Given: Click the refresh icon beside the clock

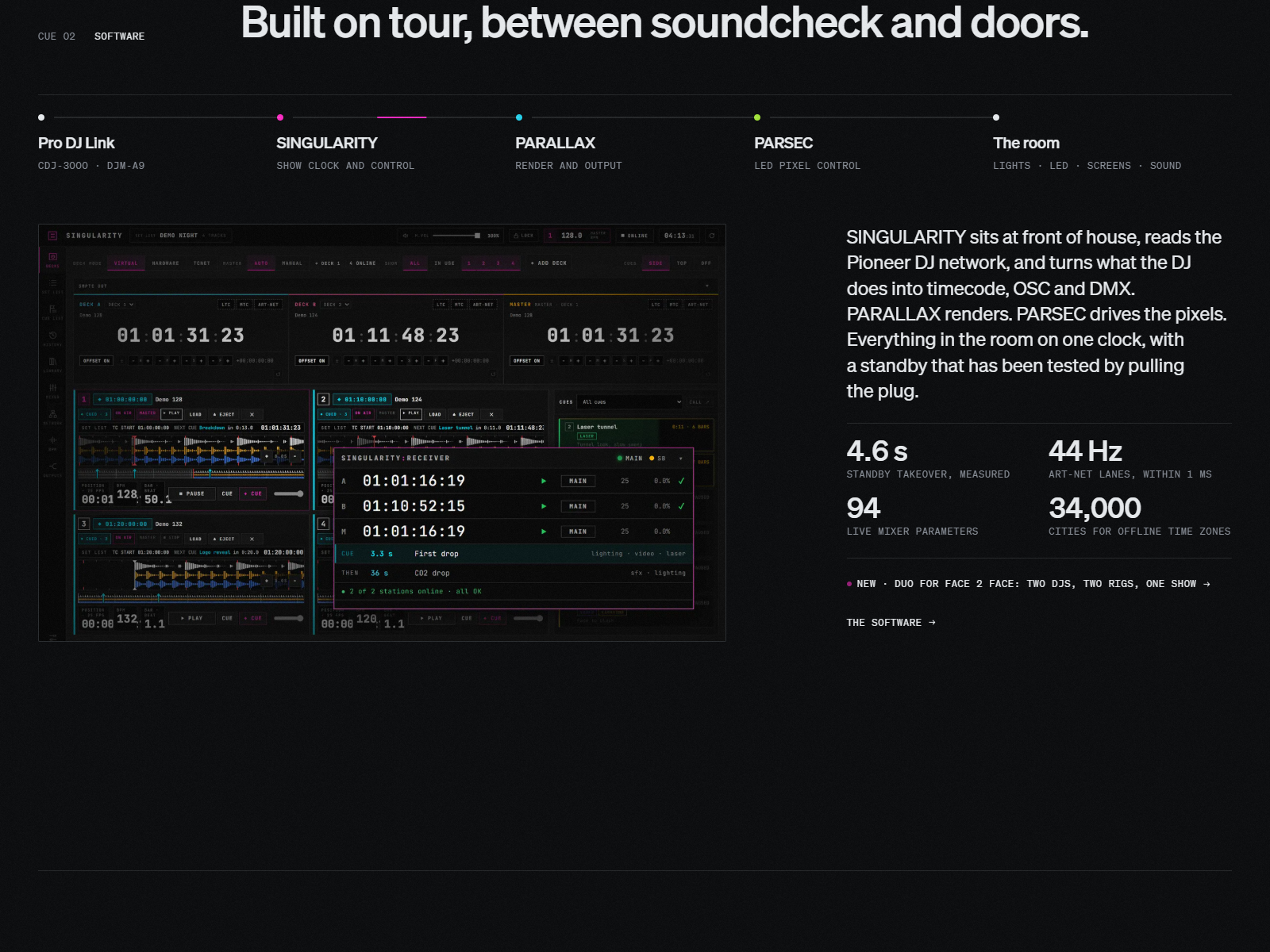Looking at the screenshot, I should point(712,236).
